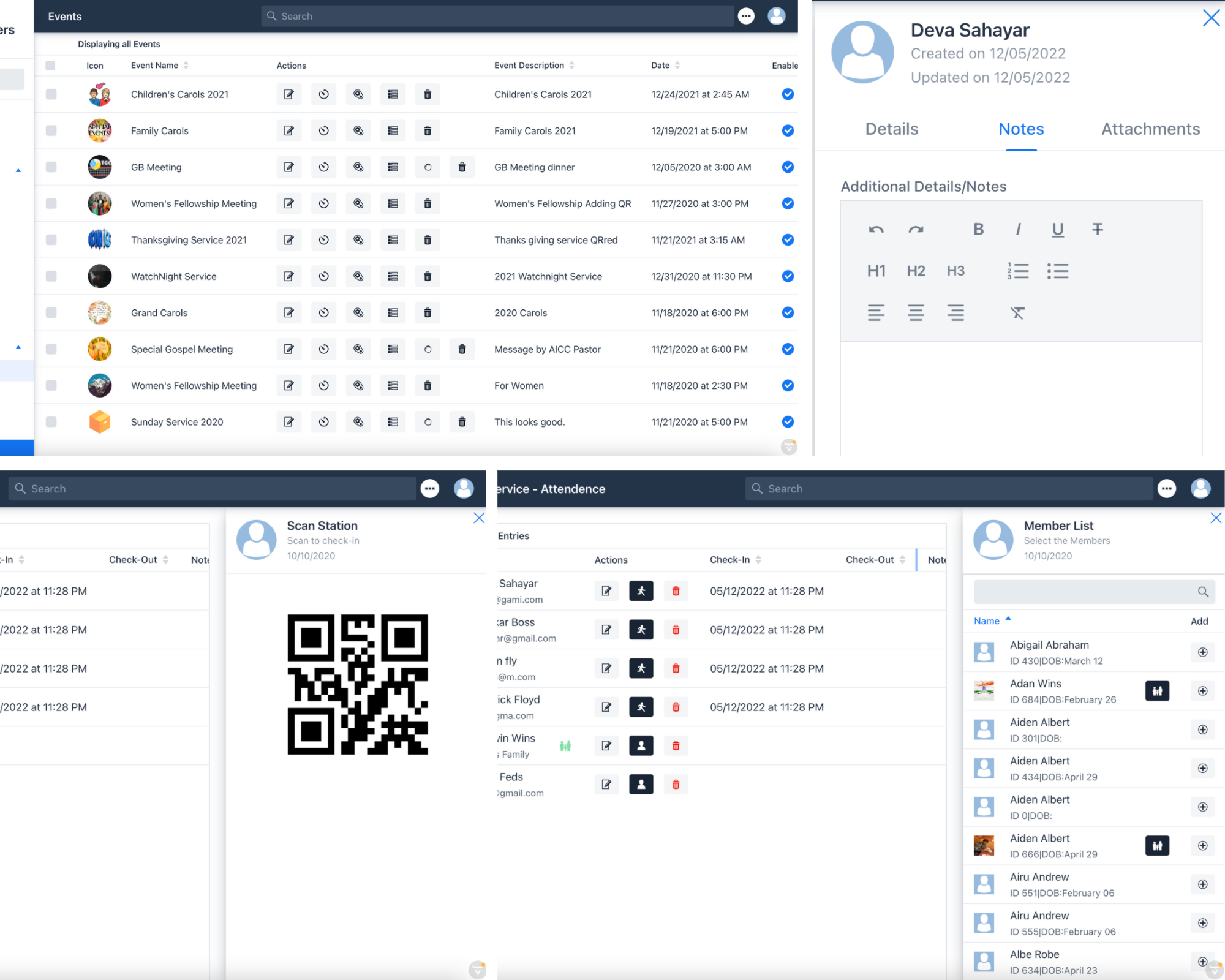Apply H1 heading style
The width and height of the screenshot is (1225, 980).
tap(876, 271)
